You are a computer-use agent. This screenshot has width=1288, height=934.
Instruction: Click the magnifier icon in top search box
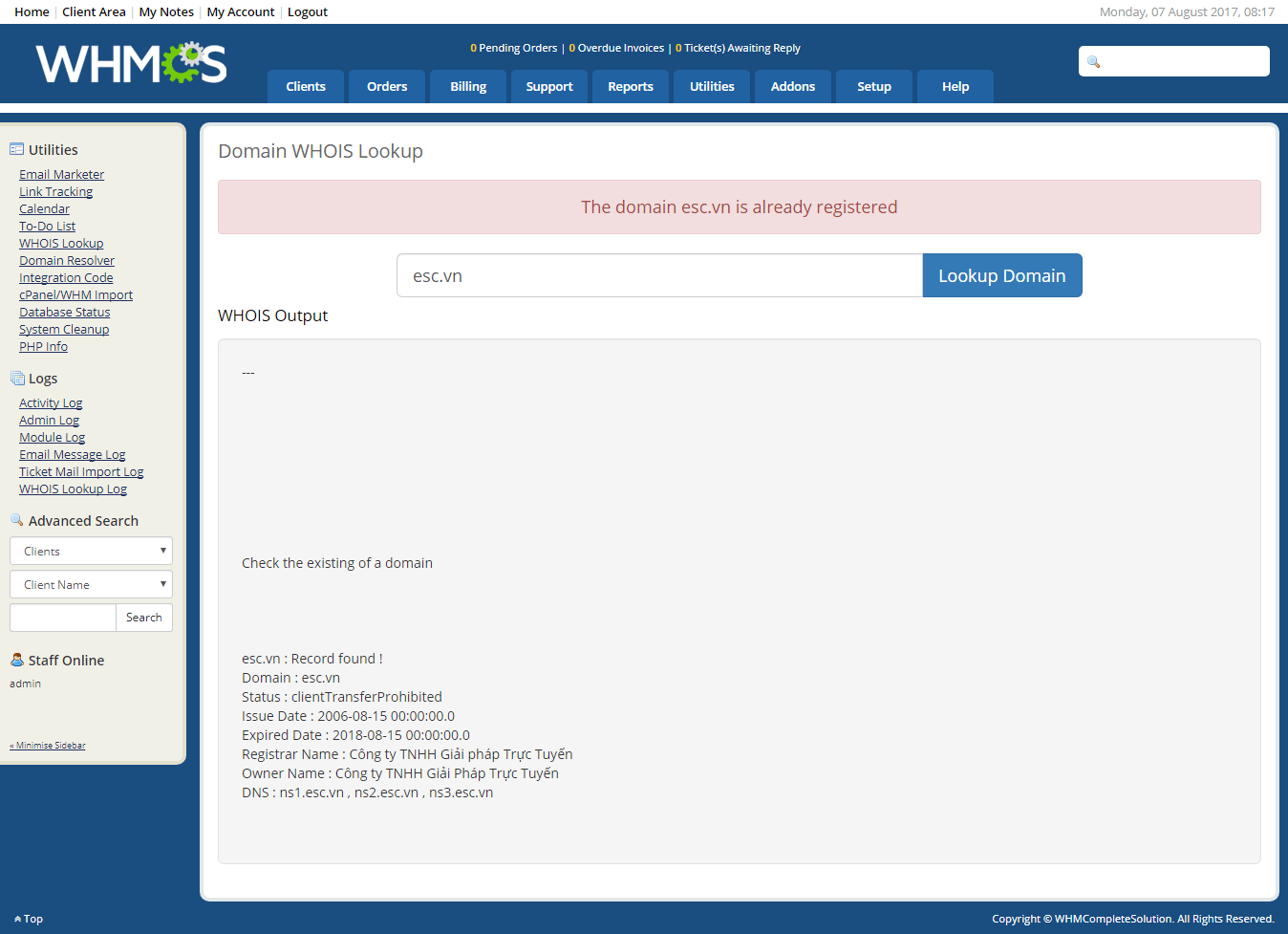click(1094, 62)
